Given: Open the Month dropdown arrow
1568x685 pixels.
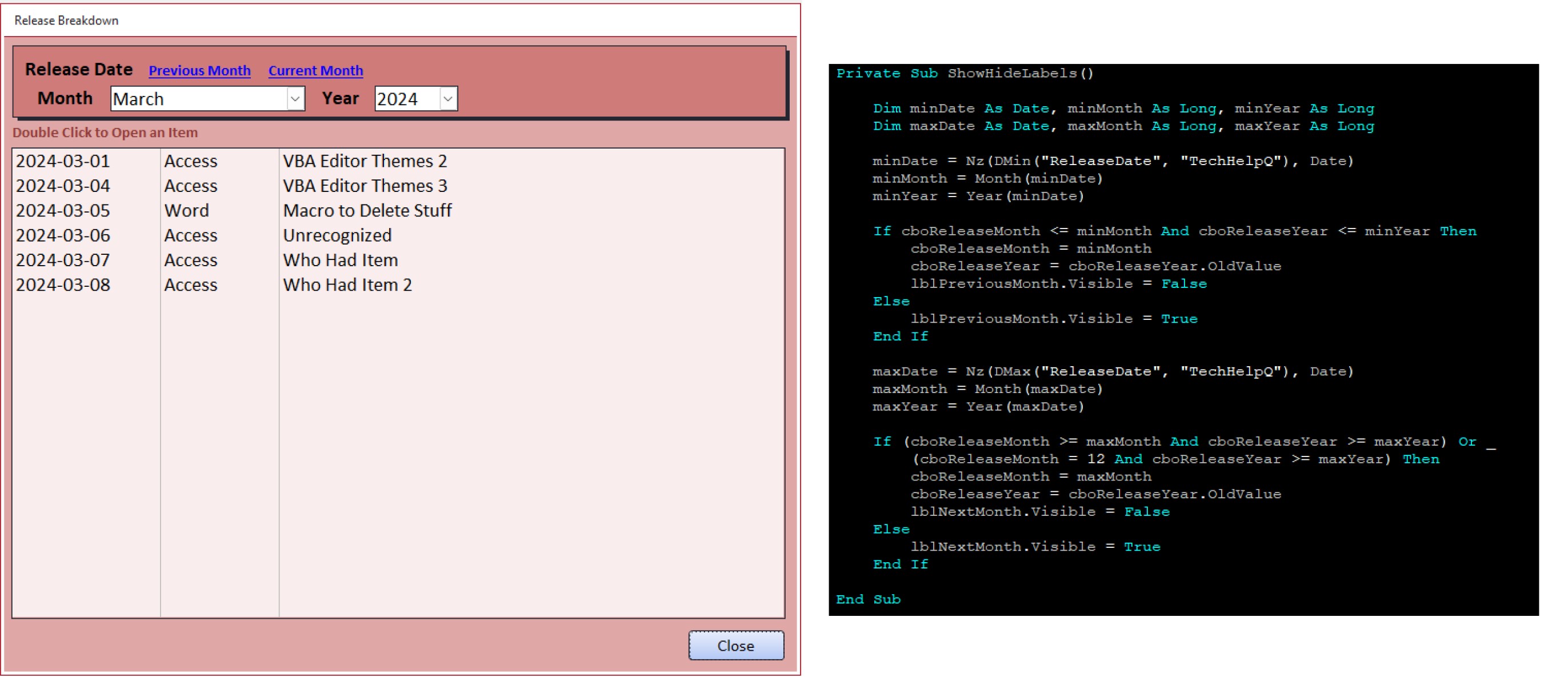Looking at the screenshot, I should coord(295,99).
